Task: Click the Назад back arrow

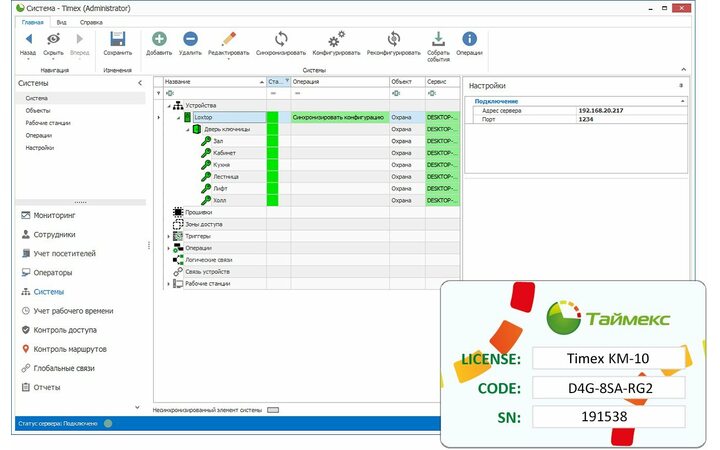Action: tap(28, 39)
